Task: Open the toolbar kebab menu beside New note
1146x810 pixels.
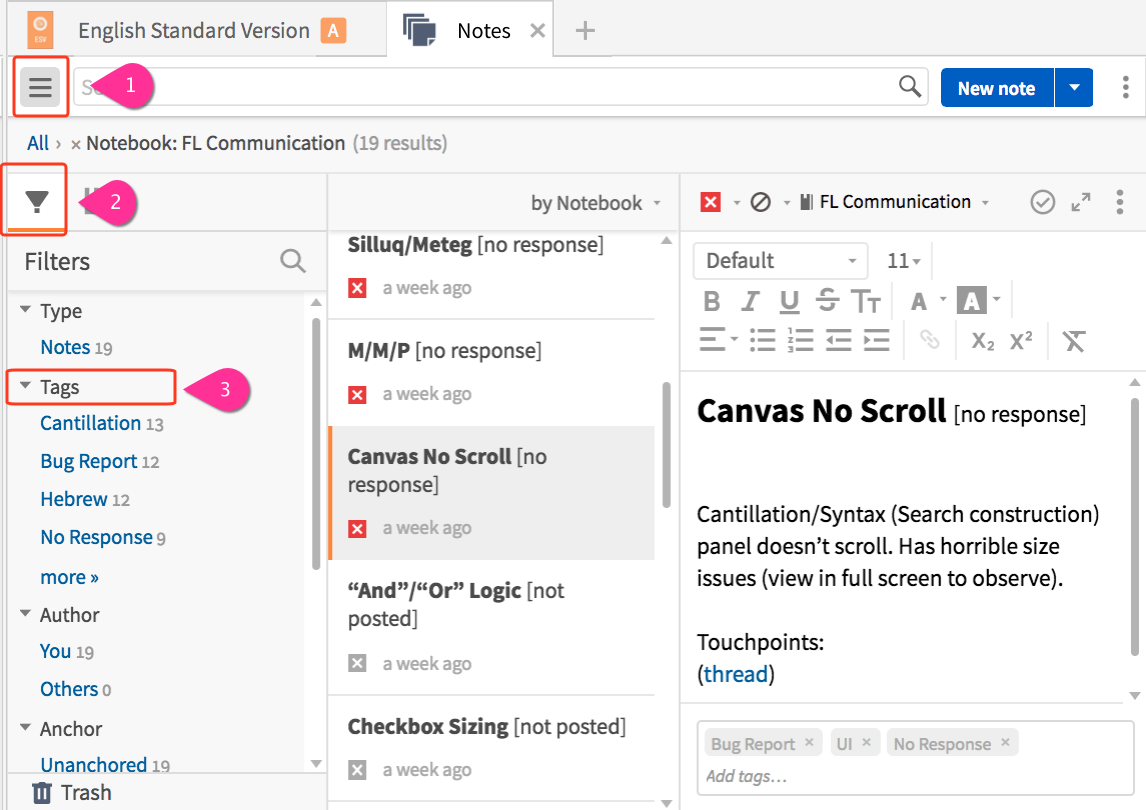Action: pyautogui.click(x=1126, y=87)
